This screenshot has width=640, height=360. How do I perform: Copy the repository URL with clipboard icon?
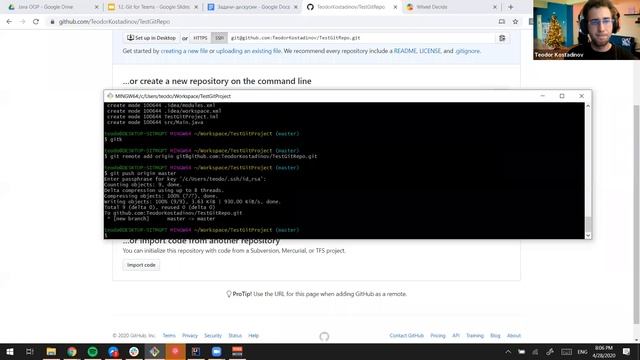point(502,38)
